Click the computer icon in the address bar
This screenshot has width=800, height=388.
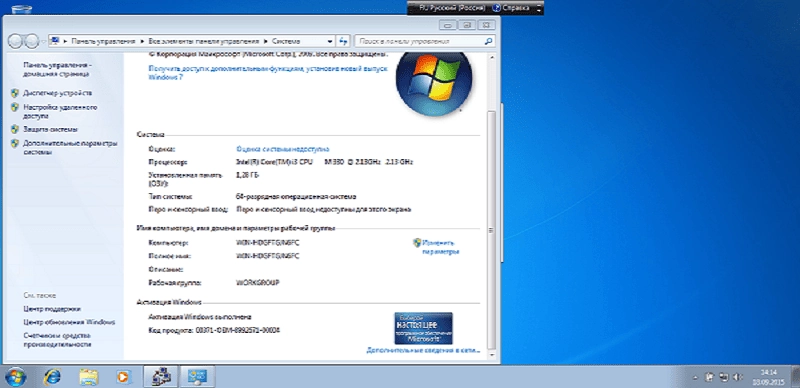pyautogui.click(x=56, y=41)
